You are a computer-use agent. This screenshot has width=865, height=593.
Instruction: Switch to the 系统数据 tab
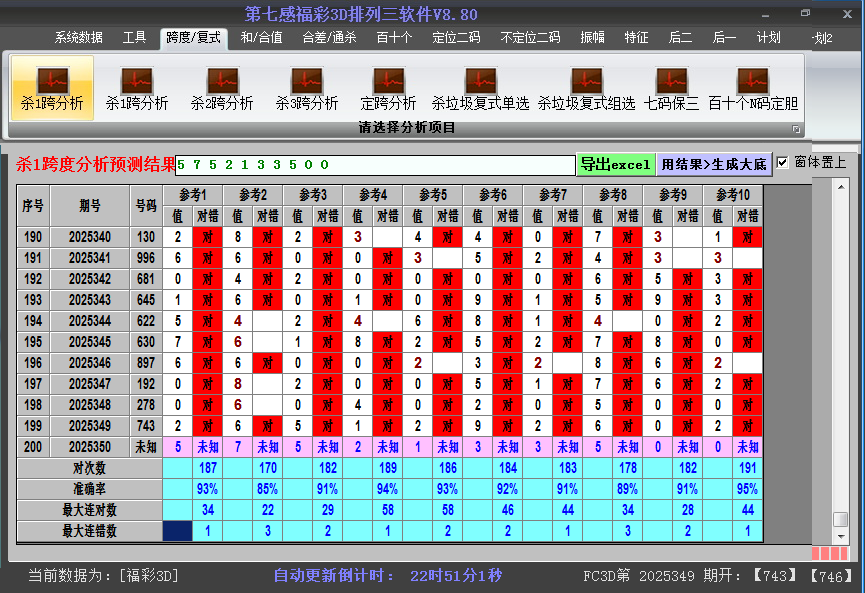tap(78, 38)
